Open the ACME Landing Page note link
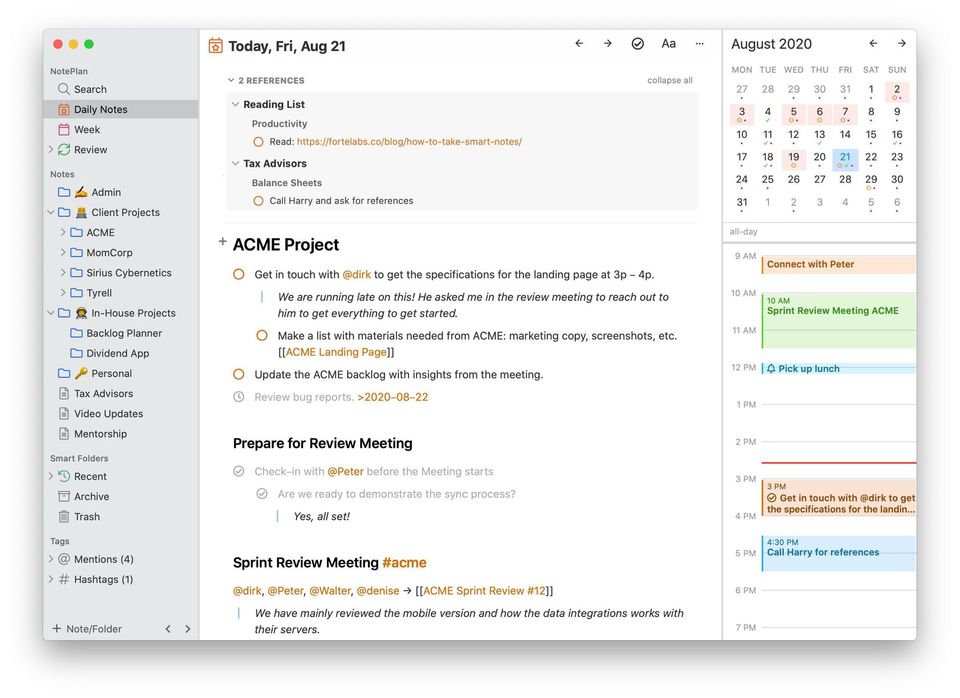The height and width of the screenshot is (698, 960). (x=336, y=352)
